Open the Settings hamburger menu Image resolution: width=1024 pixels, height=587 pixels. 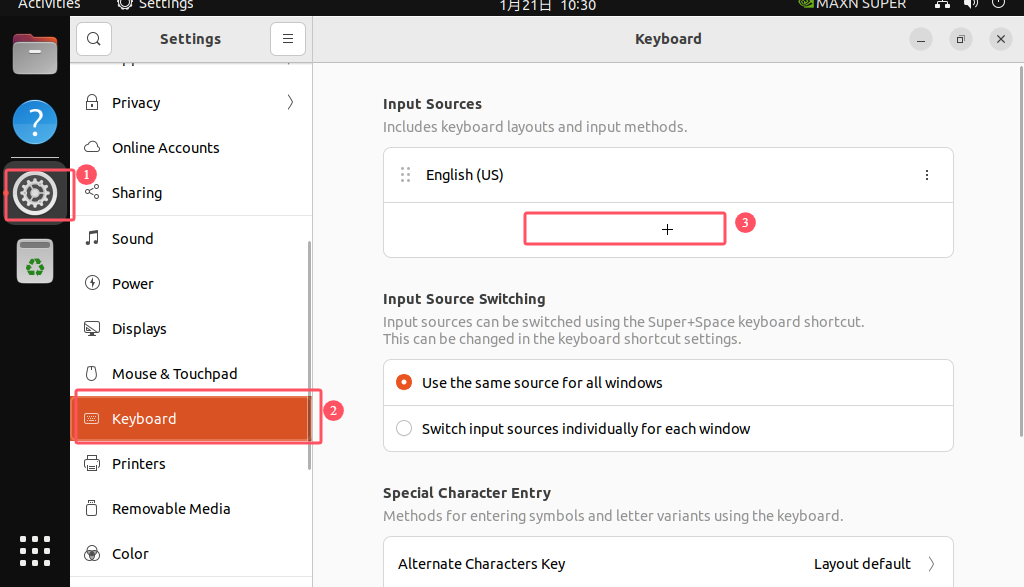pos(288,39)
